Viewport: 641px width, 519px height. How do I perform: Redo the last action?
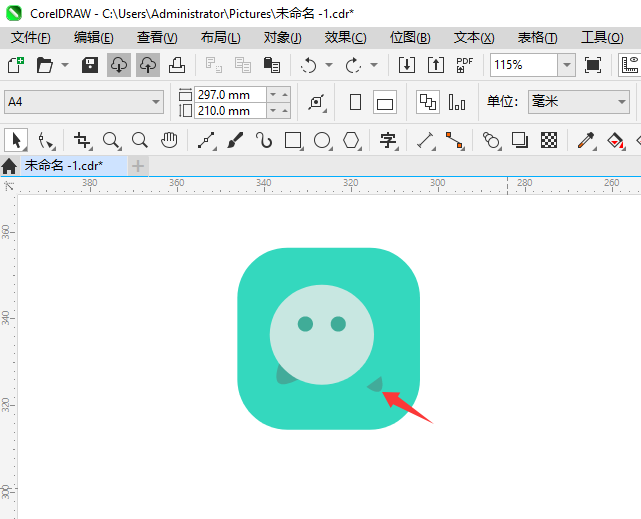353,65
